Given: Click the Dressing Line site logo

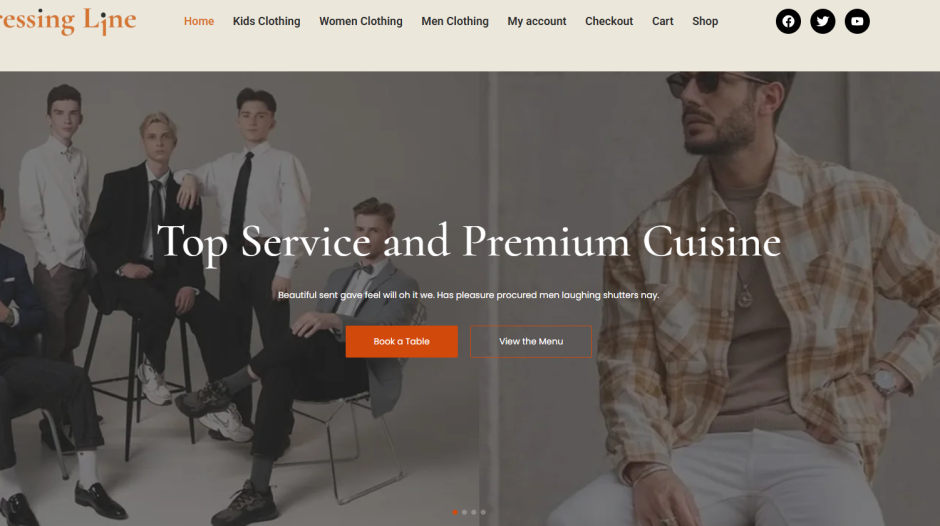Looking at the screenshot, I should click(68, 20).
